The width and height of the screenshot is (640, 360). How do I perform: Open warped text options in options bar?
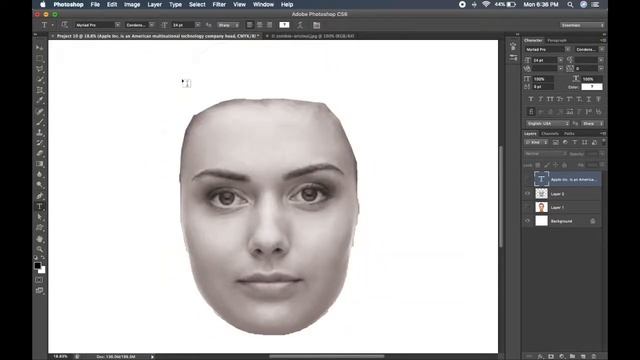pyautogui.click(x=300, y=25)
